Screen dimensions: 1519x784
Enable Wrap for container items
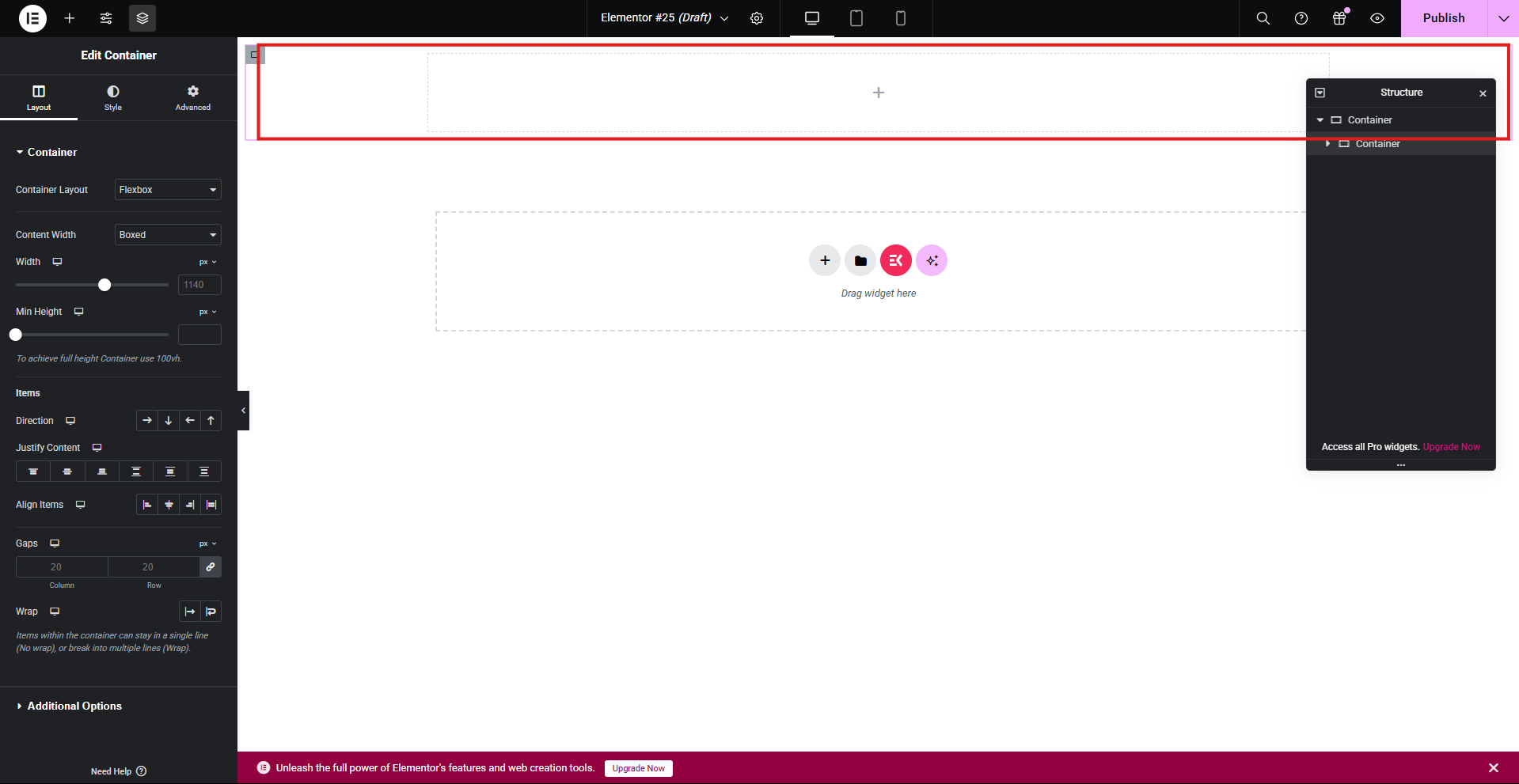pos(211,611)
